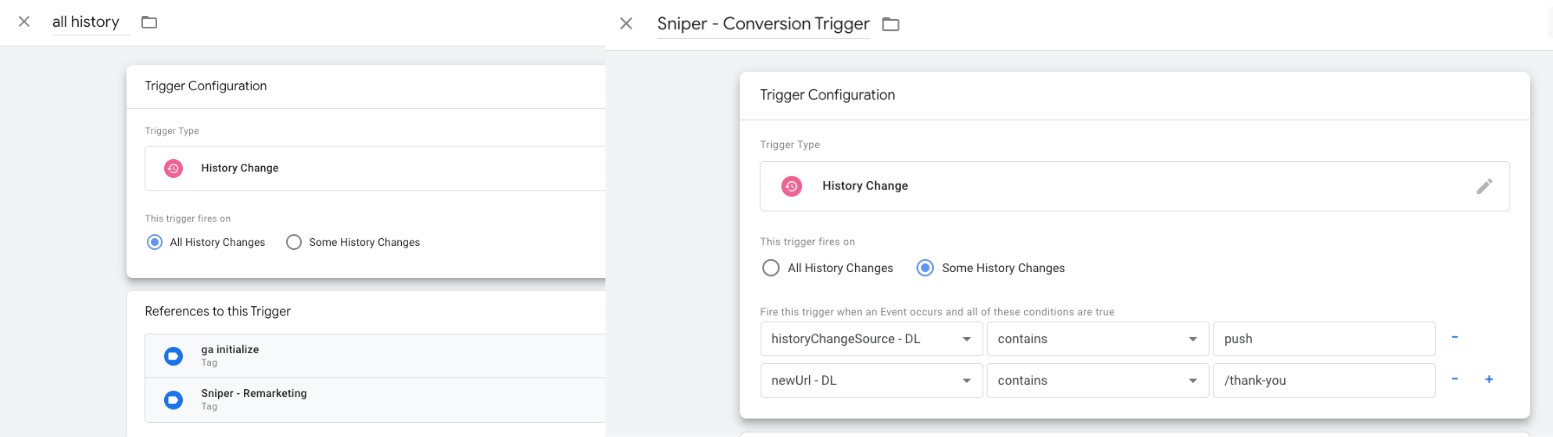
Task: Click the 'push' value input field
Action: tap(1324, 339)
